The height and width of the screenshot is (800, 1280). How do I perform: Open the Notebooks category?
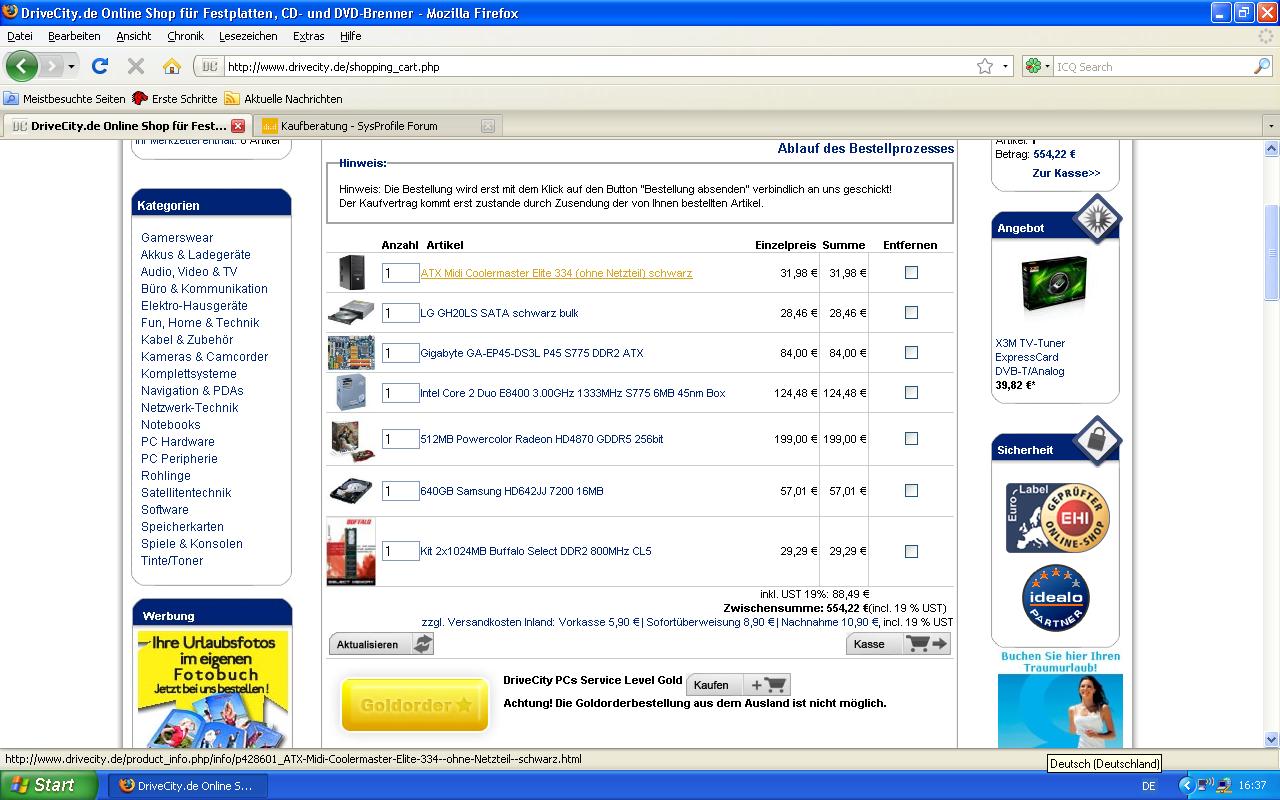point(171,425)
